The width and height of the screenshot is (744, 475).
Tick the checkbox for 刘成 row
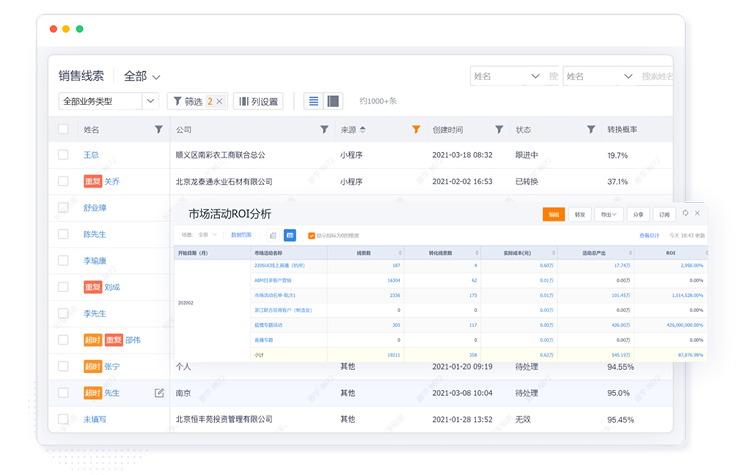[63, 287]
